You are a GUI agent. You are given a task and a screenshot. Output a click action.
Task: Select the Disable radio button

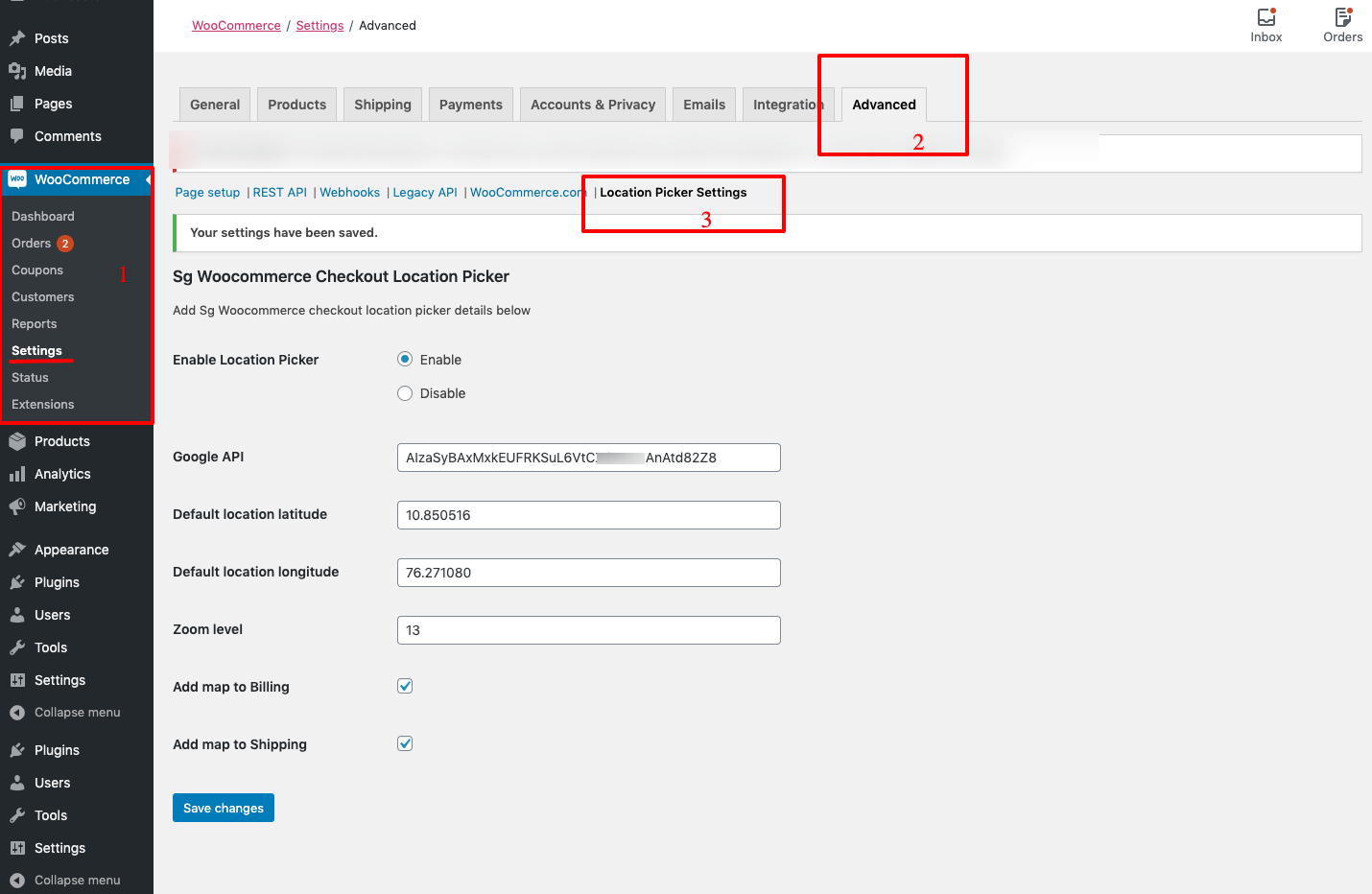click(x=405, y=393)
